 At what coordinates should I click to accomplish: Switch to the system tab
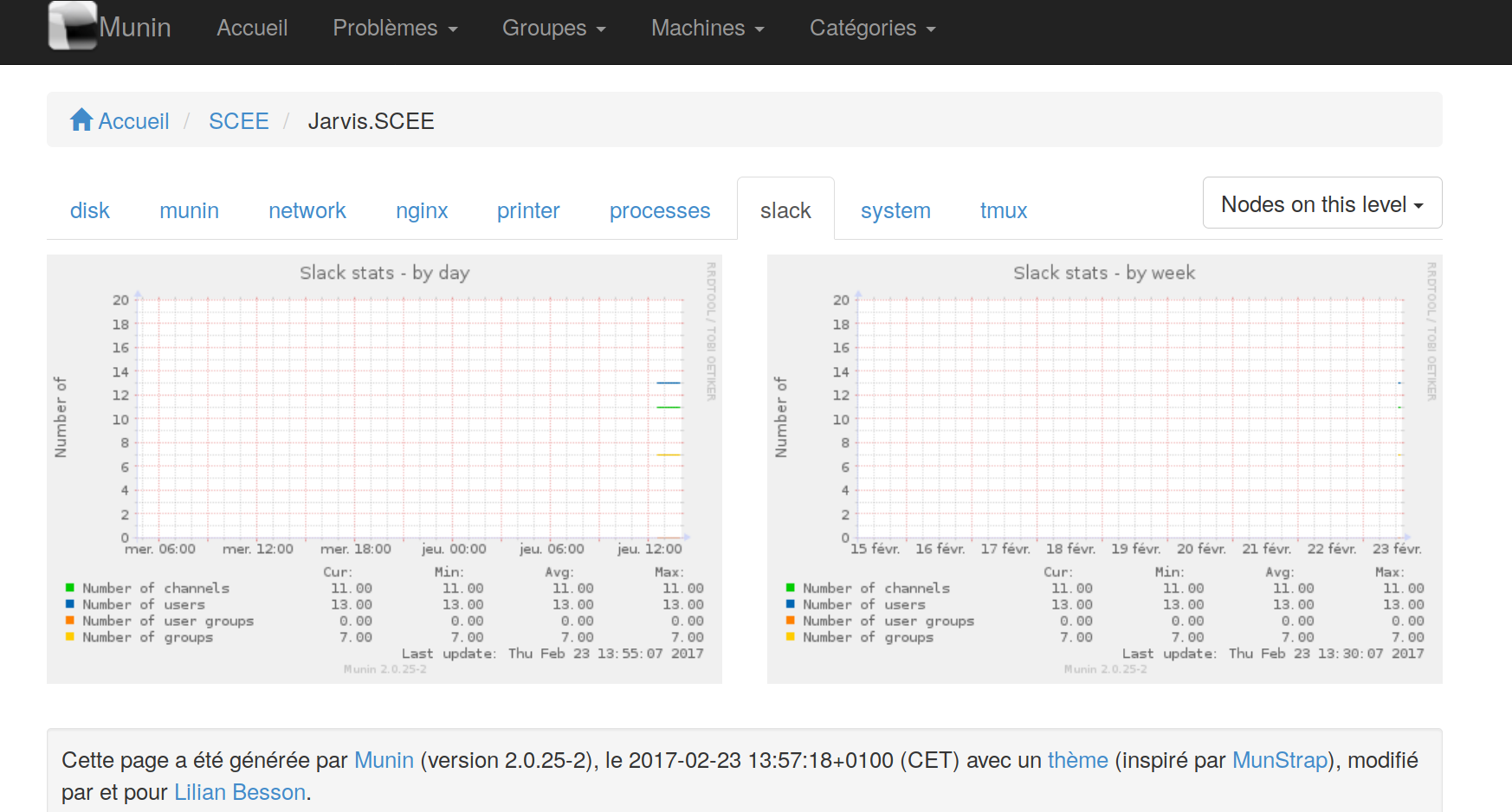coord(895,210)
